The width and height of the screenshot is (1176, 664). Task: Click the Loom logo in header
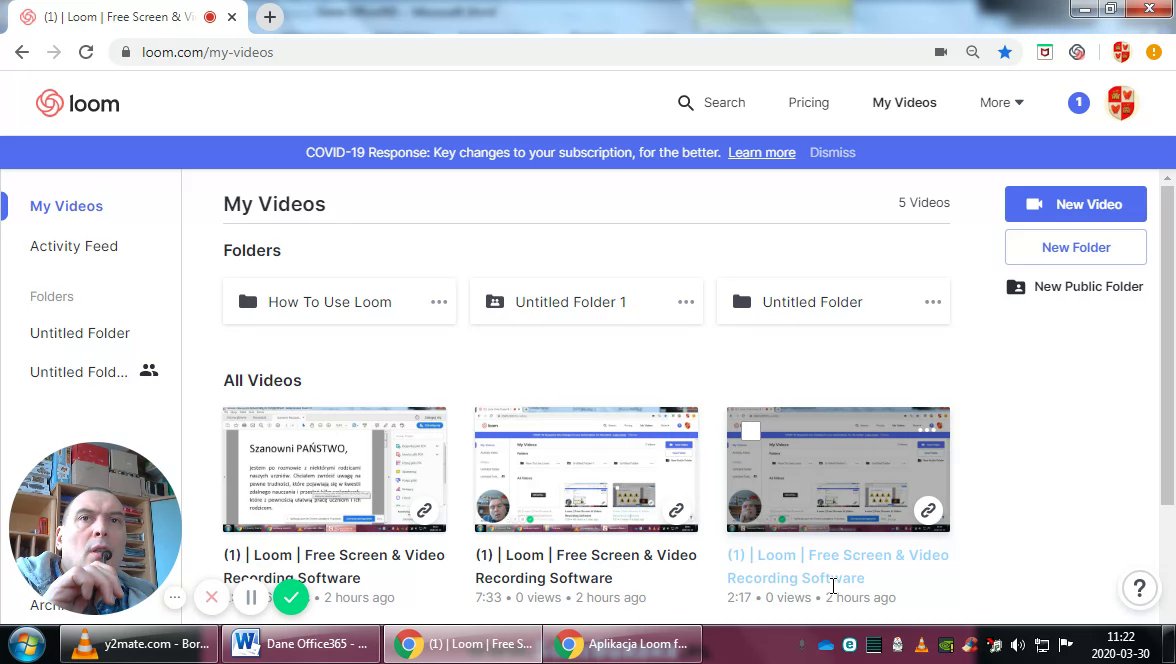[x=77, y=104]
